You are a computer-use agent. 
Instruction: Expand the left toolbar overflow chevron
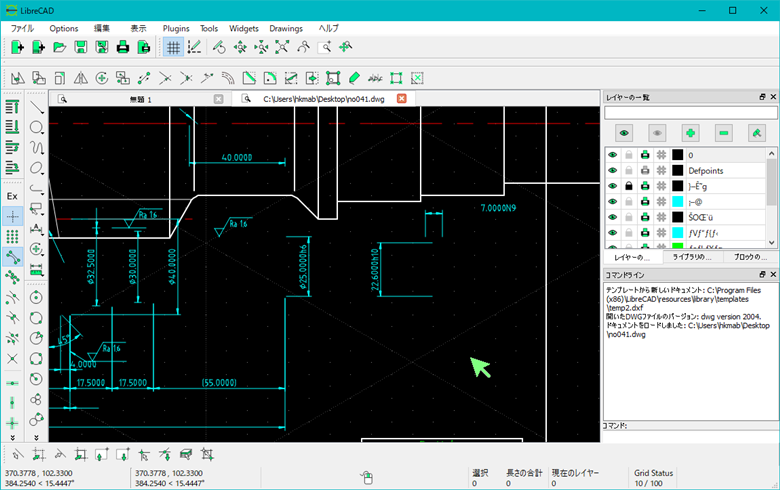(x=12, y=436)
